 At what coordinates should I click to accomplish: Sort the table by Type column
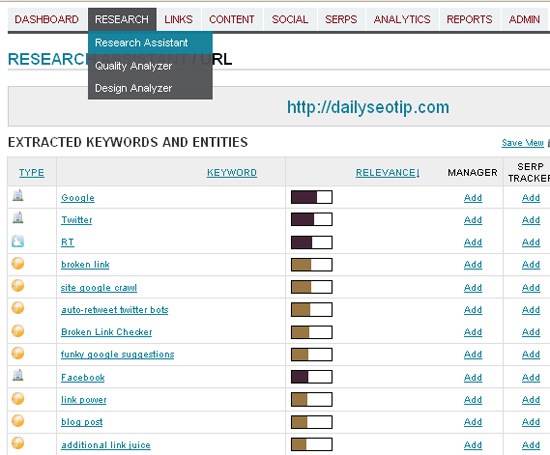(x=32, y=173)
